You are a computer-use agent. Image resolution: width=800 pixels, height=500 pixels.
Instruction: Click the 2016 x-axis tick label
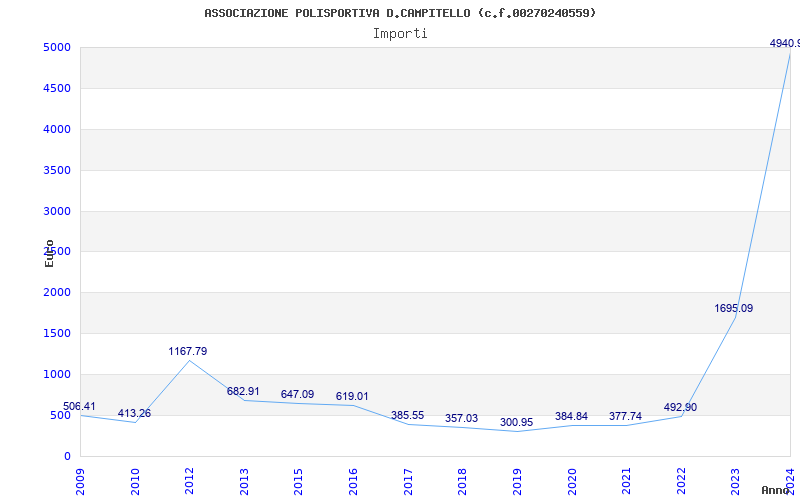(x=353, y=478)
